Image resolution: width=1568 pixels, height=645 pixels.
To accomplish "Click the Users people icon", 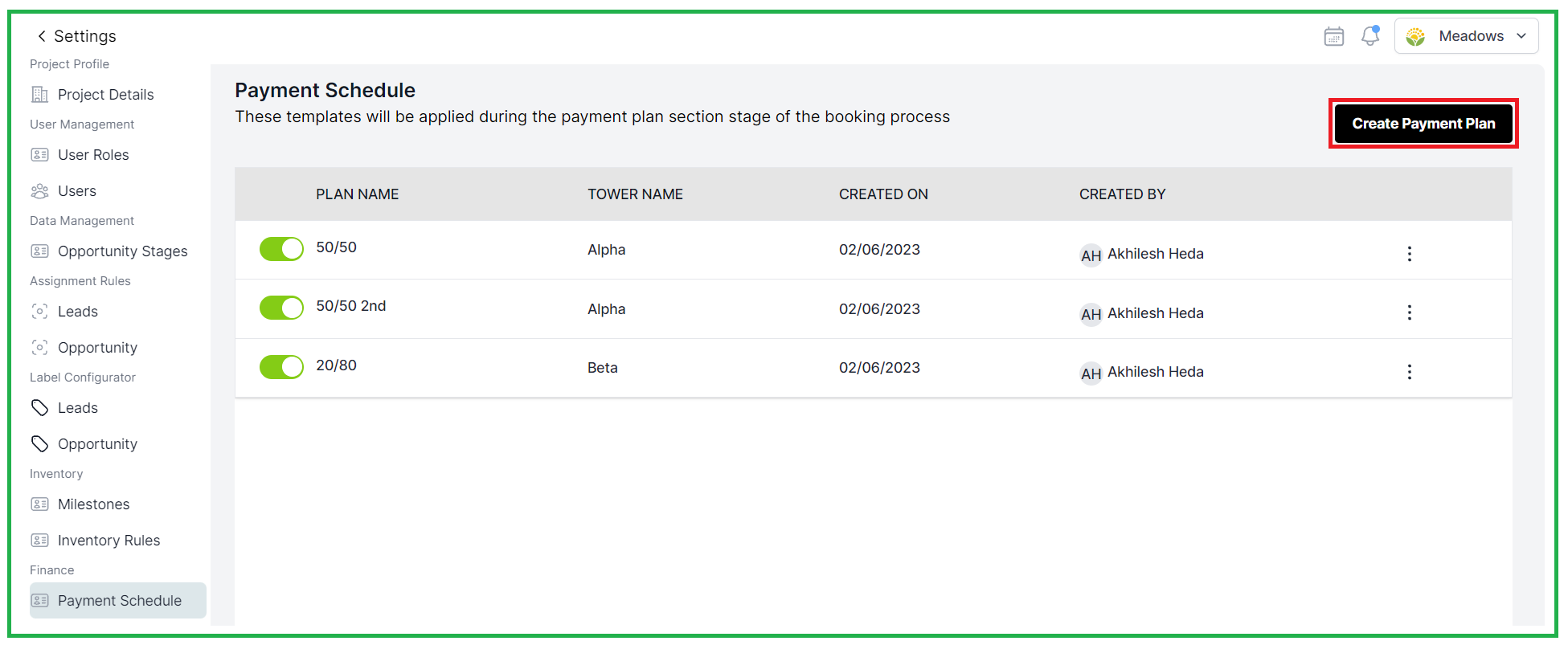I will [x=39, y=191].
